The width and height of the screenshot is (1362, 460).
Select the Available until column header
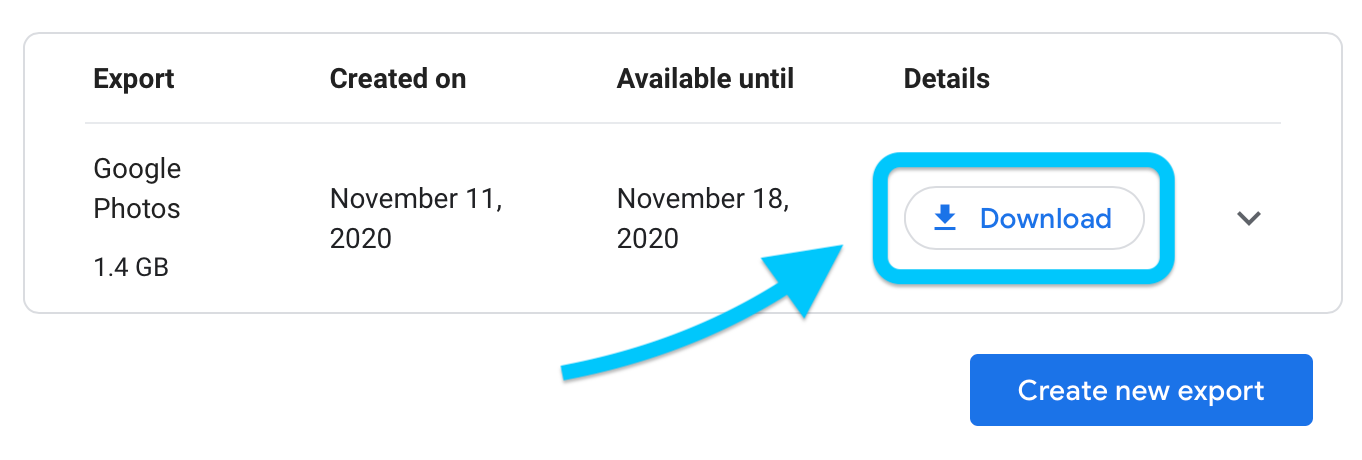click(x=705, y=79)
